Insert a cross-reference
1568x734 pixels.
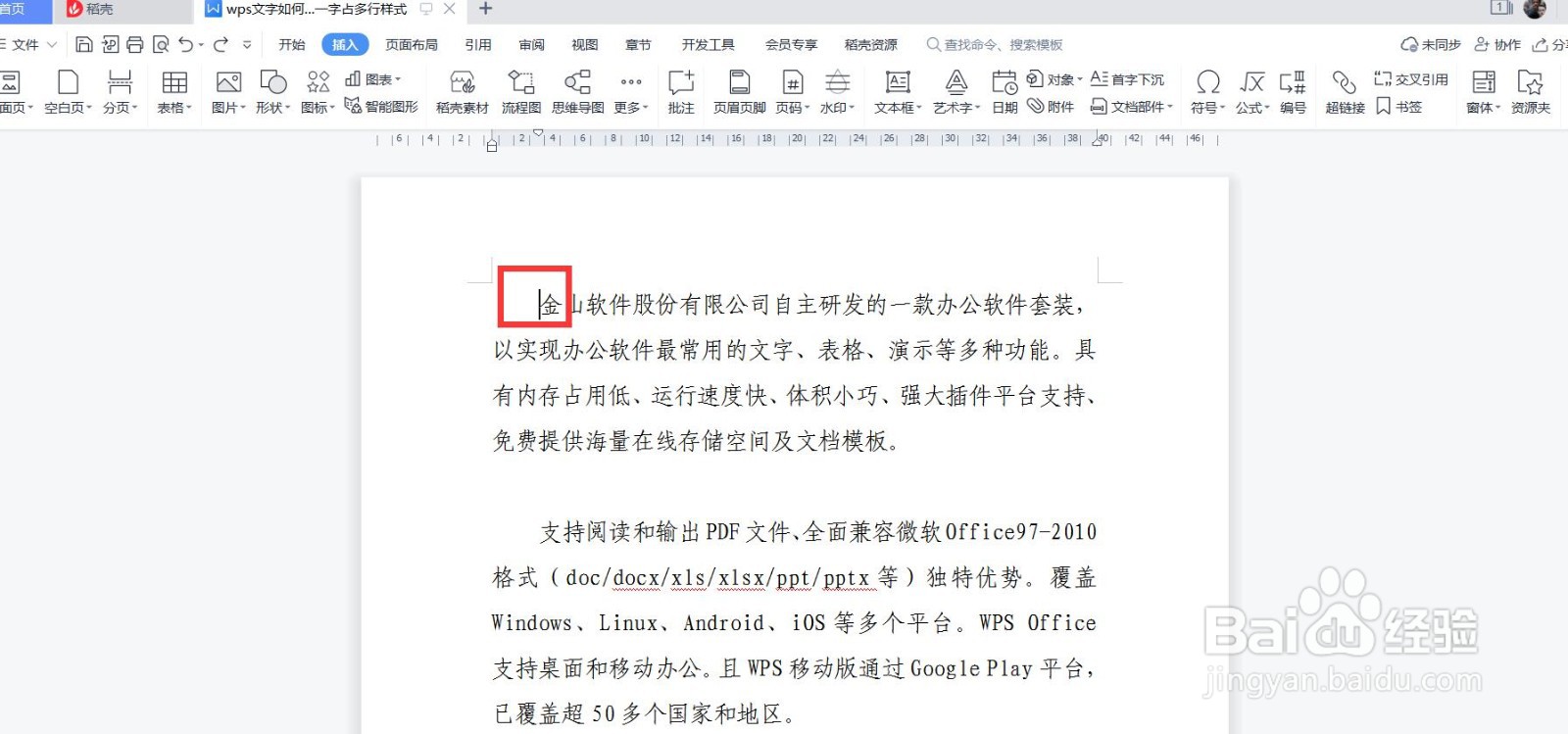coord(1411,79)
